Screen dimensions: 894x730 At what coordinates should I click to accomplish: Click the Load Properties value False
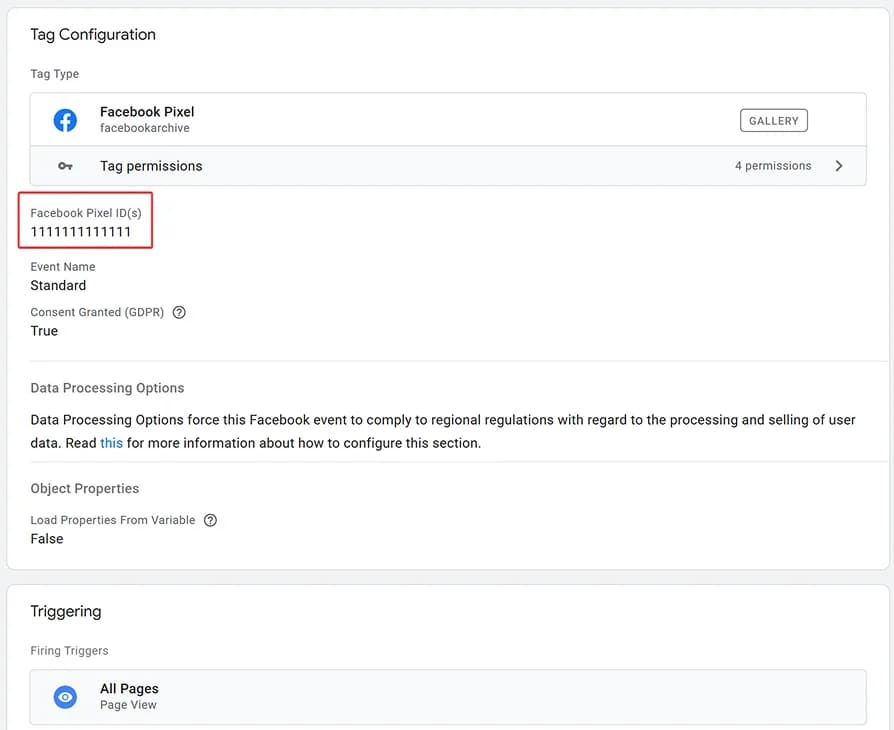(47, 539)
